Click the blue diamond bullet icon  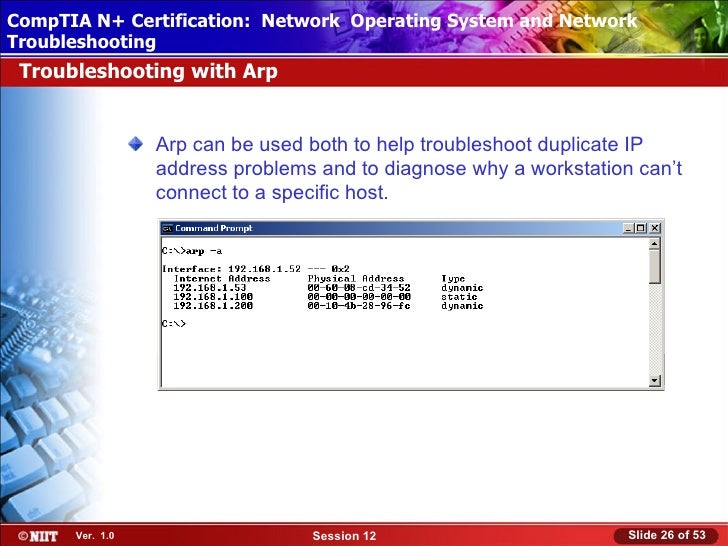(x=136, y=144)
